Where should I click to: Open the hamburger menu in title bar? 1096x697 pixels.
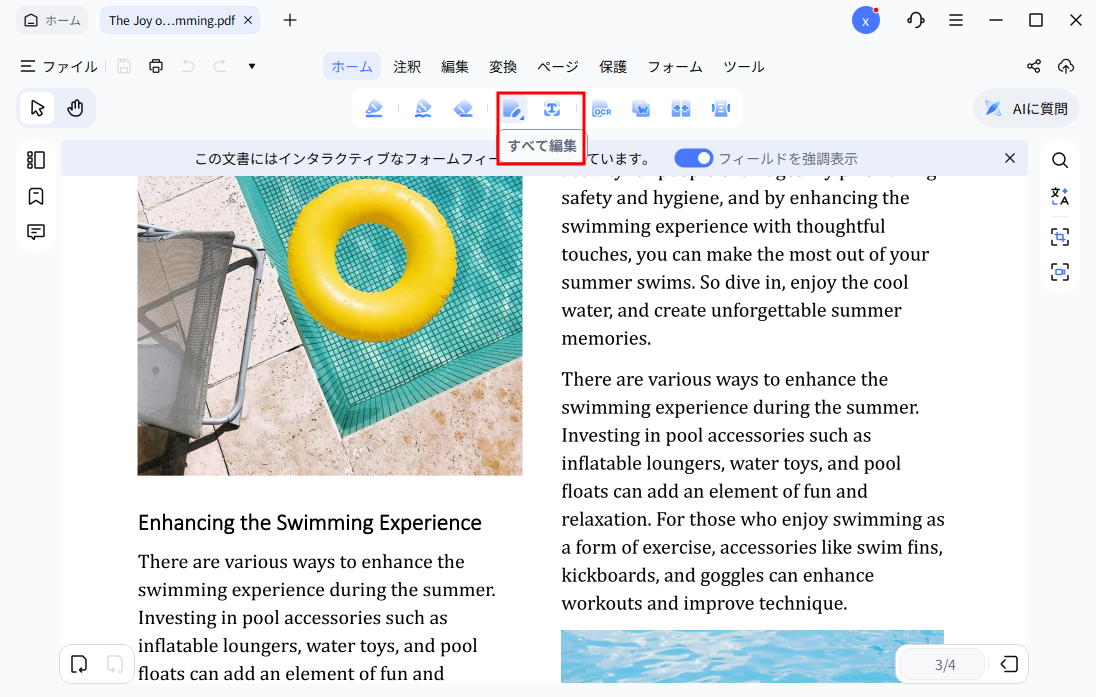(x=956, y=20)
